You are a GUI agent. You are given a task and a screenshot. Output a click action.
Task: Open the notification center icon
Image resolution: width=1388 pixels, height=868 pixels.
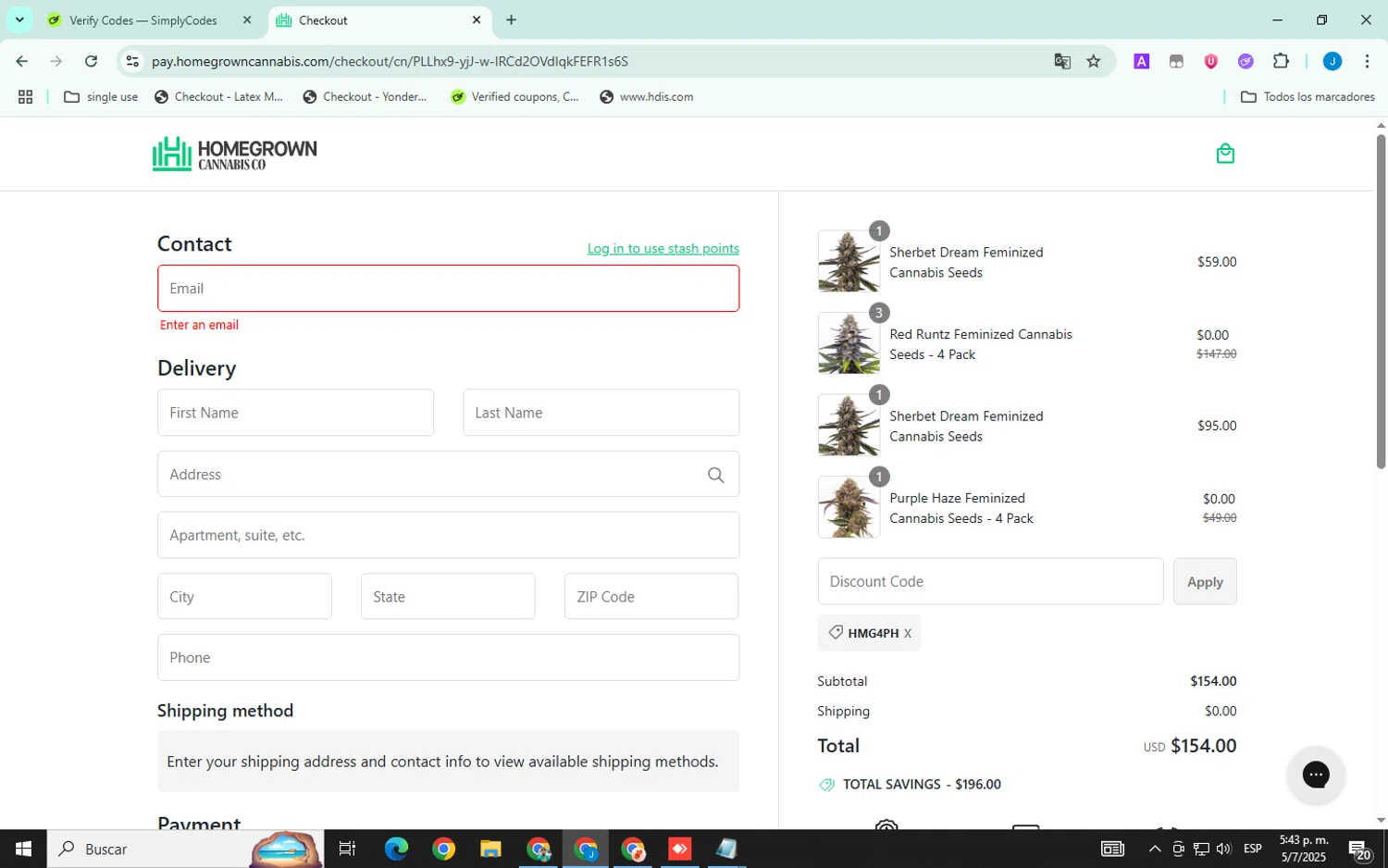pyautogui.click(x=1359, y=849)
